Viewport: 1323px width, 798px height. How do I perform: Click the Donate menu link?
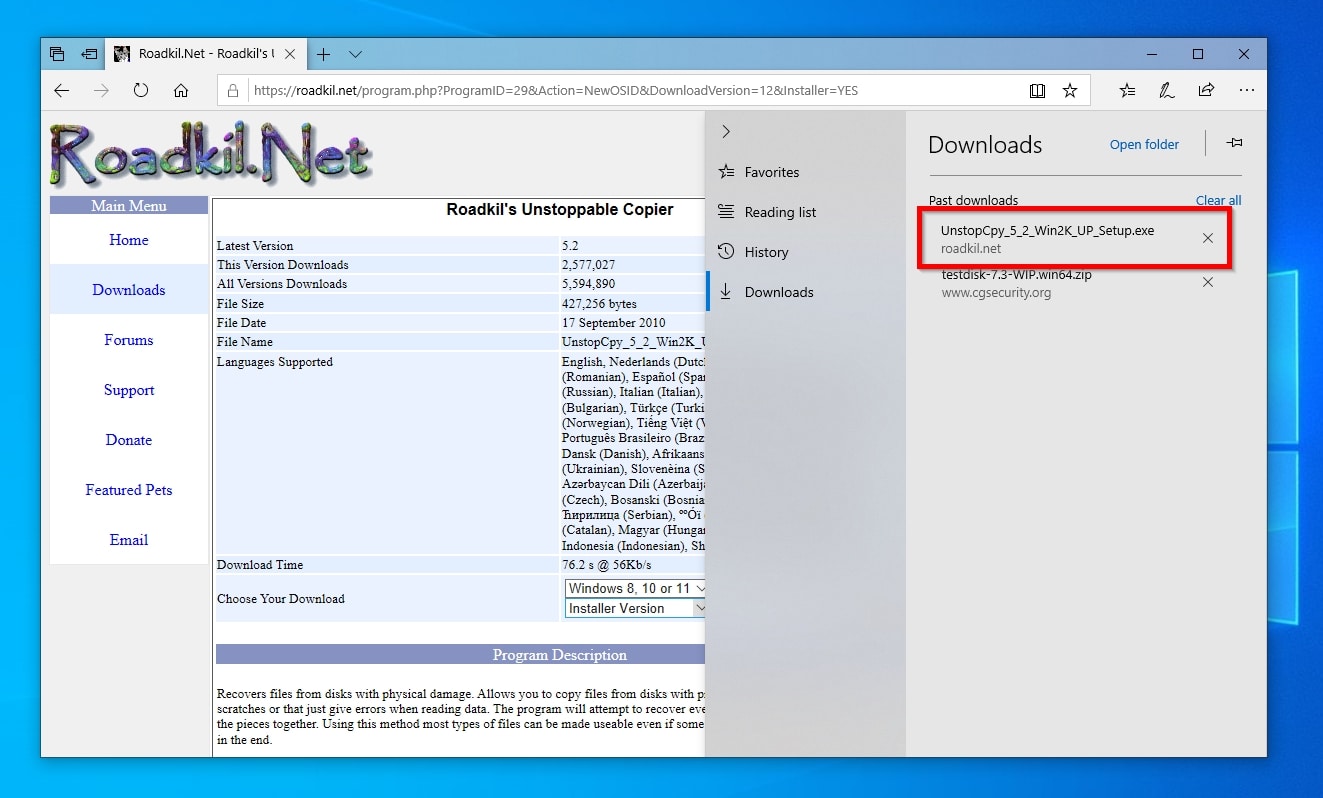pyautogui.click(x=129, y=440)
